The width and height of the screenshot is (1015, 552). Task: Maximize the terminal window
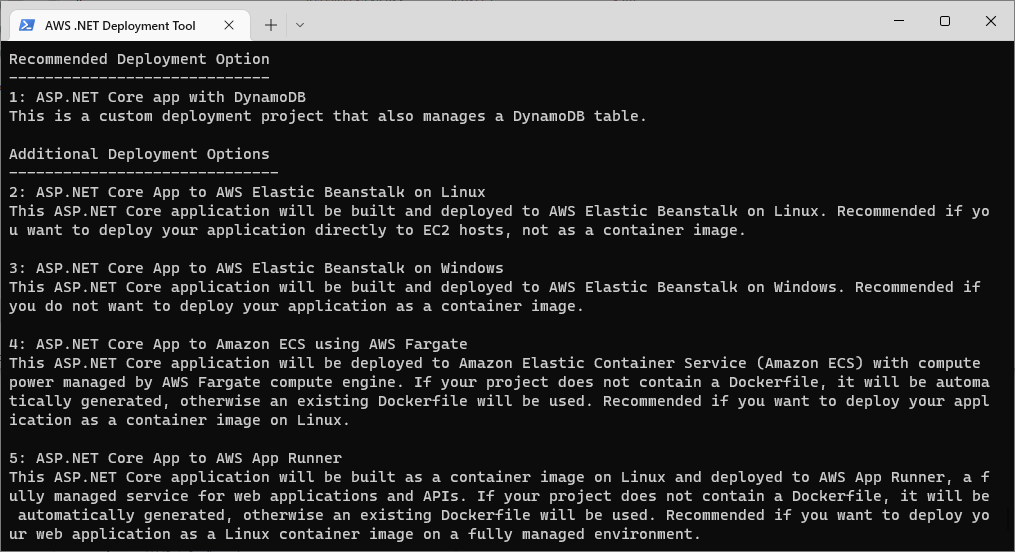tap(945, 21)
